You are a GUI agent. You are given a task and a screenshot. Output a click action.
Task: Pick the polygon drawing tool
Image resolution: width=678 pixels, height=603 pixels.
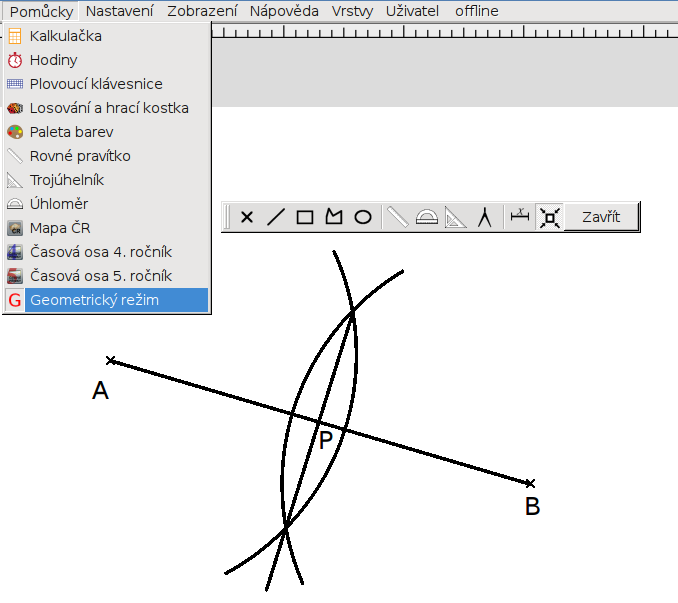coord(334,217)
